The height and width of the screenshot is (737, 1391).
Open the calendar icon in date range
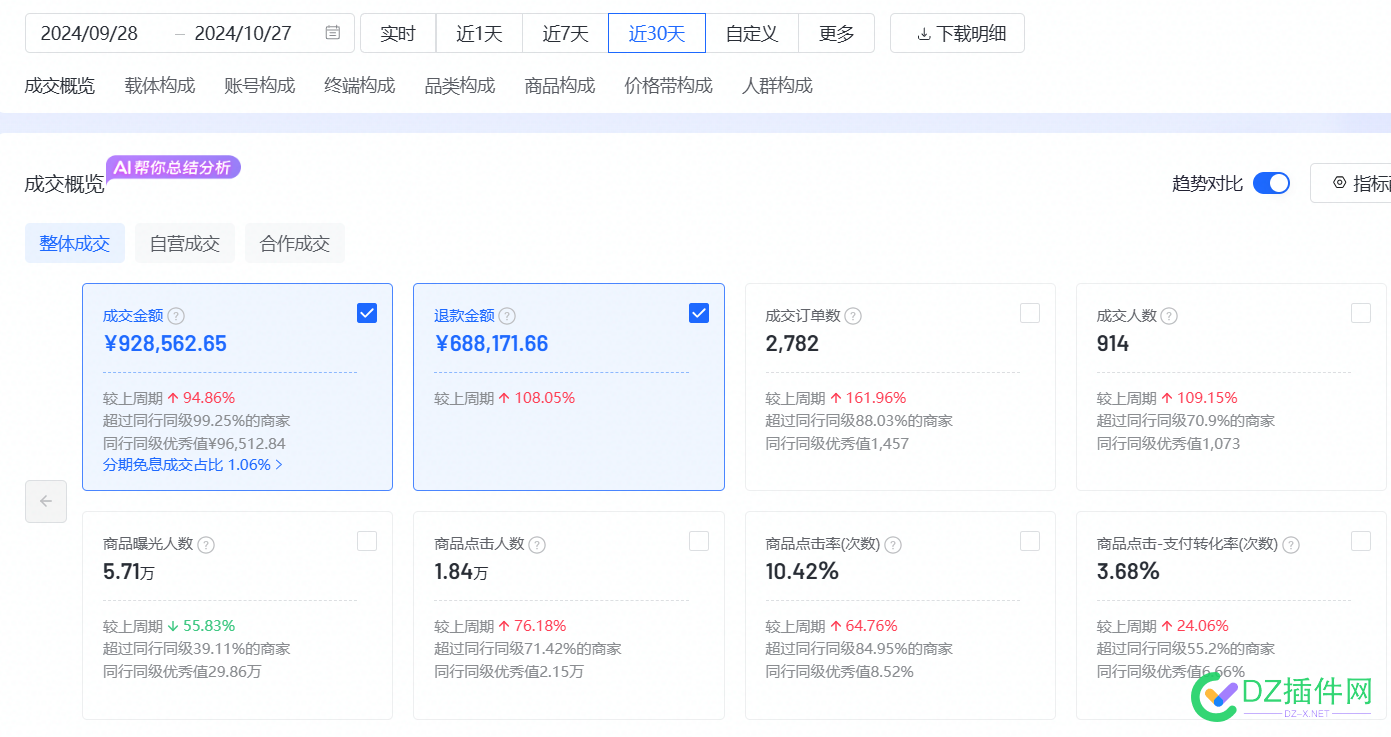point(333,33)
